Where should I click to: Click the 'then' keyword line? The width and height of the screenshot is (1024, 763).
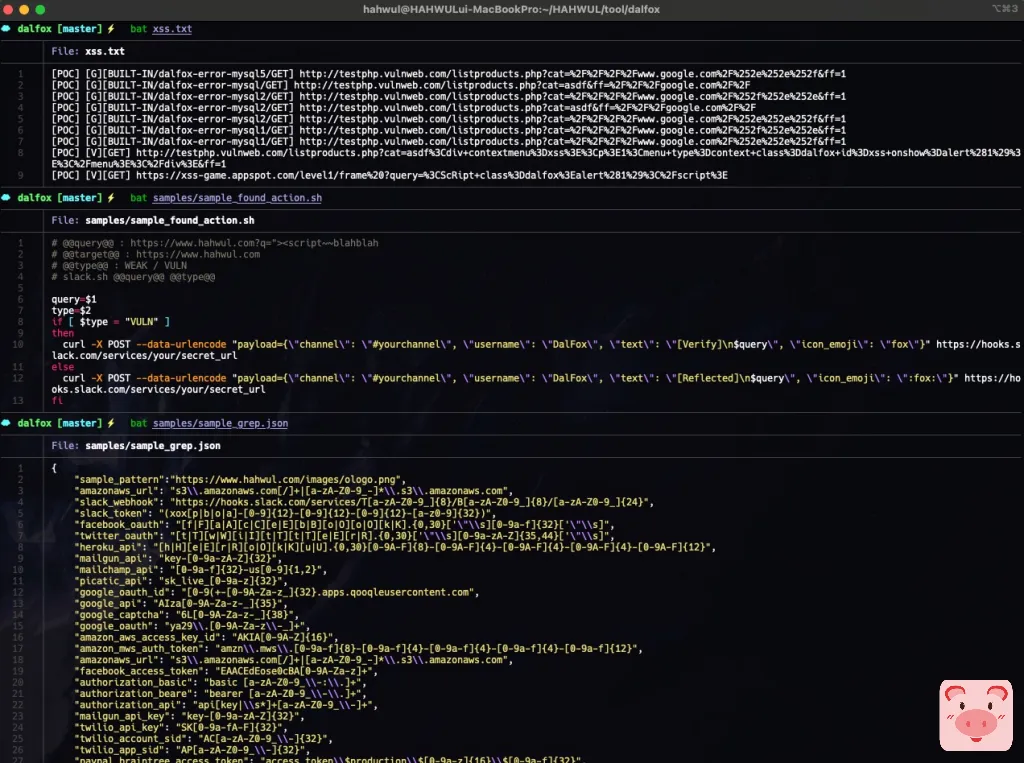pos(63,333)
